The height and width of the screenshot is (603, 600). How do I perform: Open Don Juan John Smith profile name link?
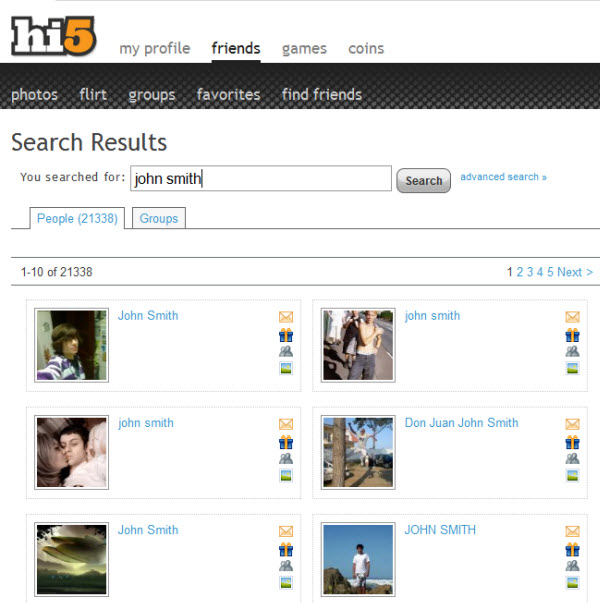[461, 423]
